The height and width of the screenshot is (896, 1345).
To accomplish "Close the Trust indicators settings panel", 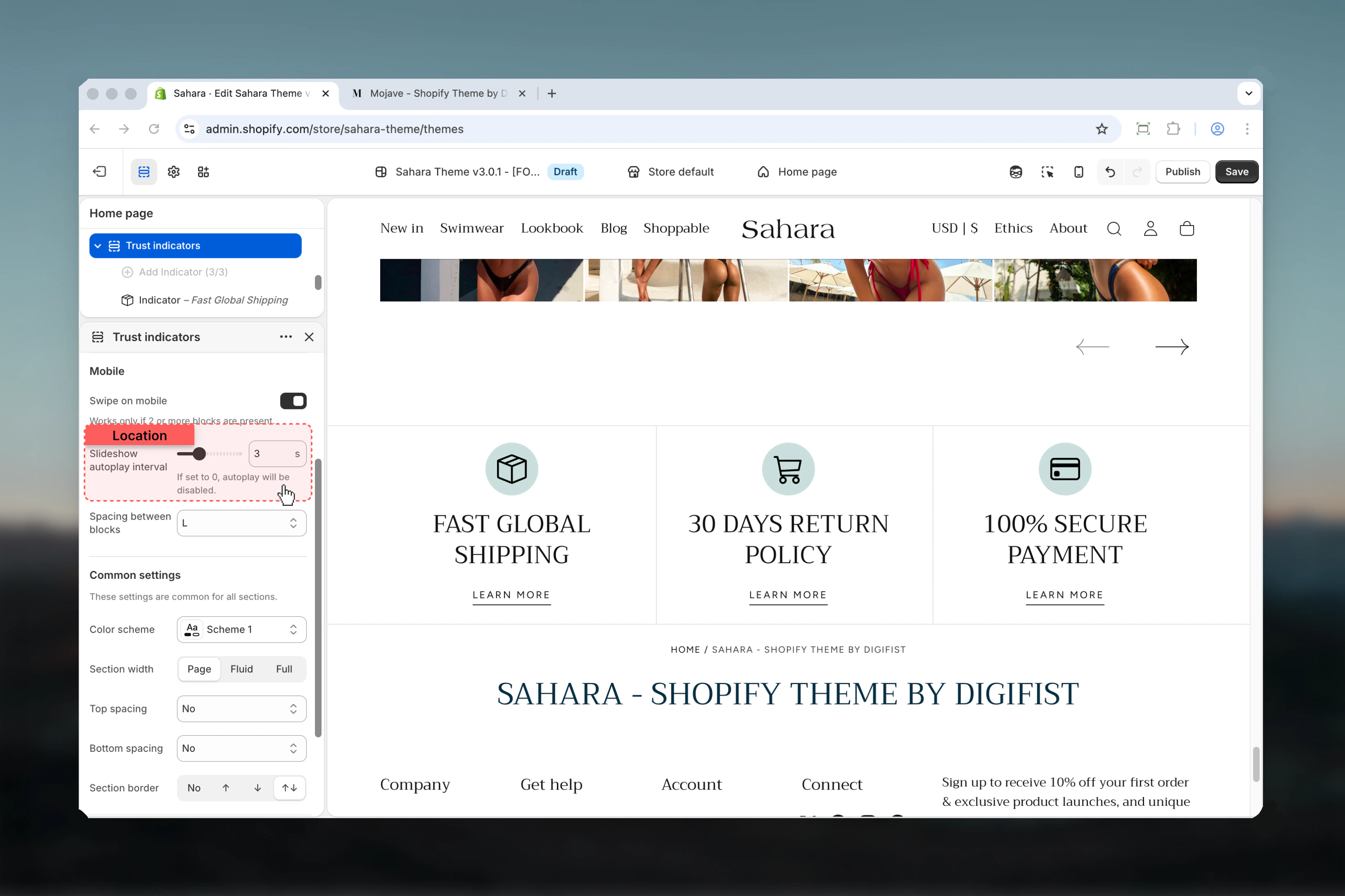I will pos(309,337).
